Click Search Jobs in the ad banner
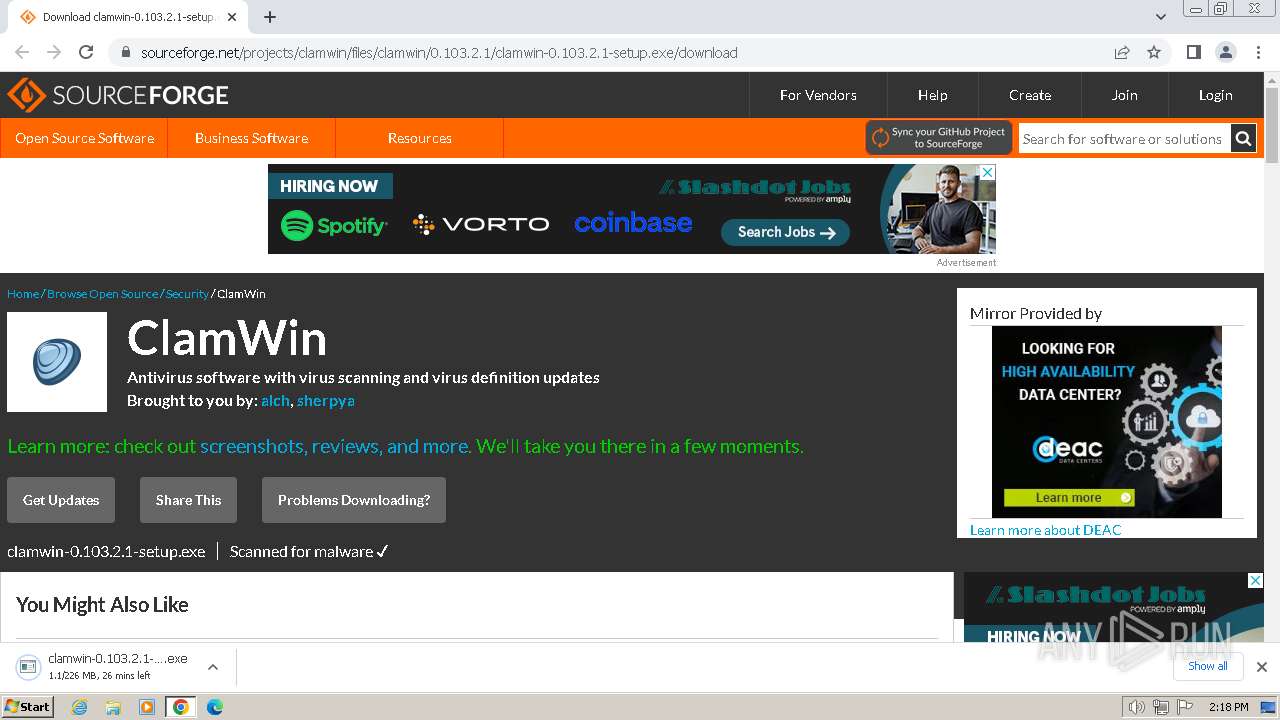1280x720 pixels. 785,232
